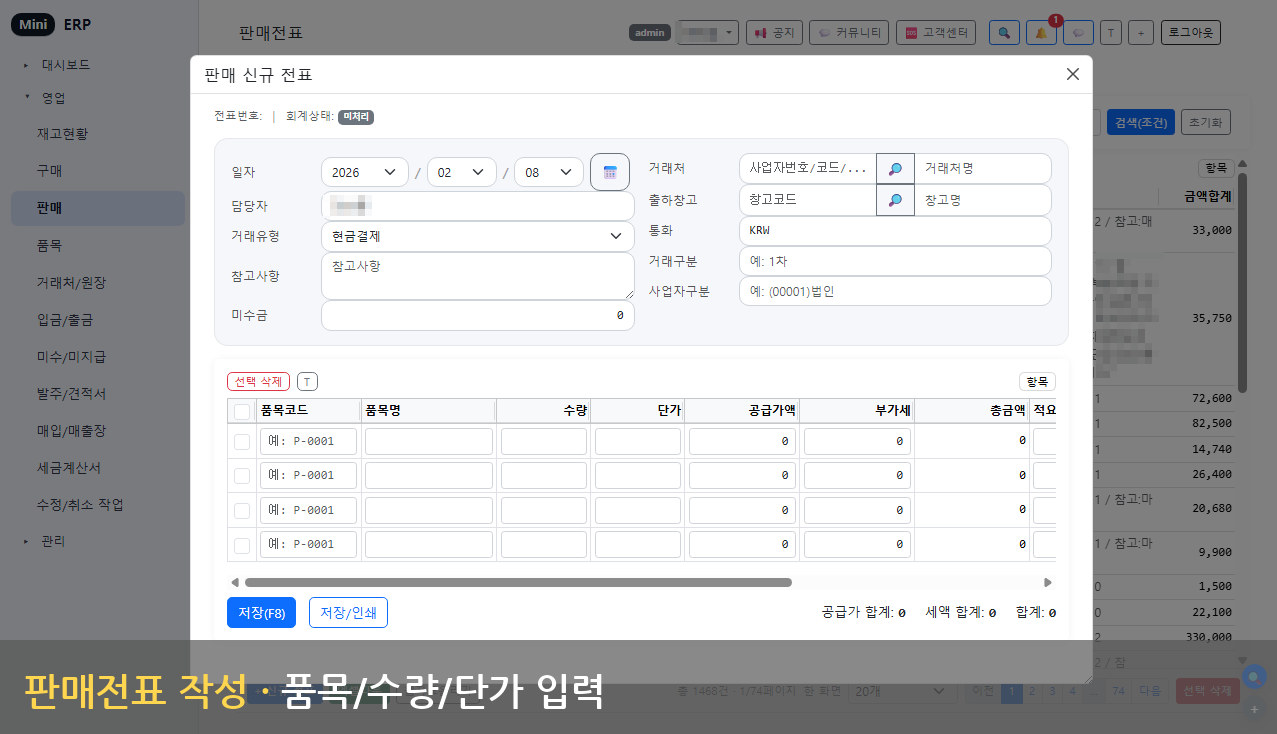Screen dimensions: 1277x734
Task: Open 발주/견적서 in sidebar
Action: (98, 394)
